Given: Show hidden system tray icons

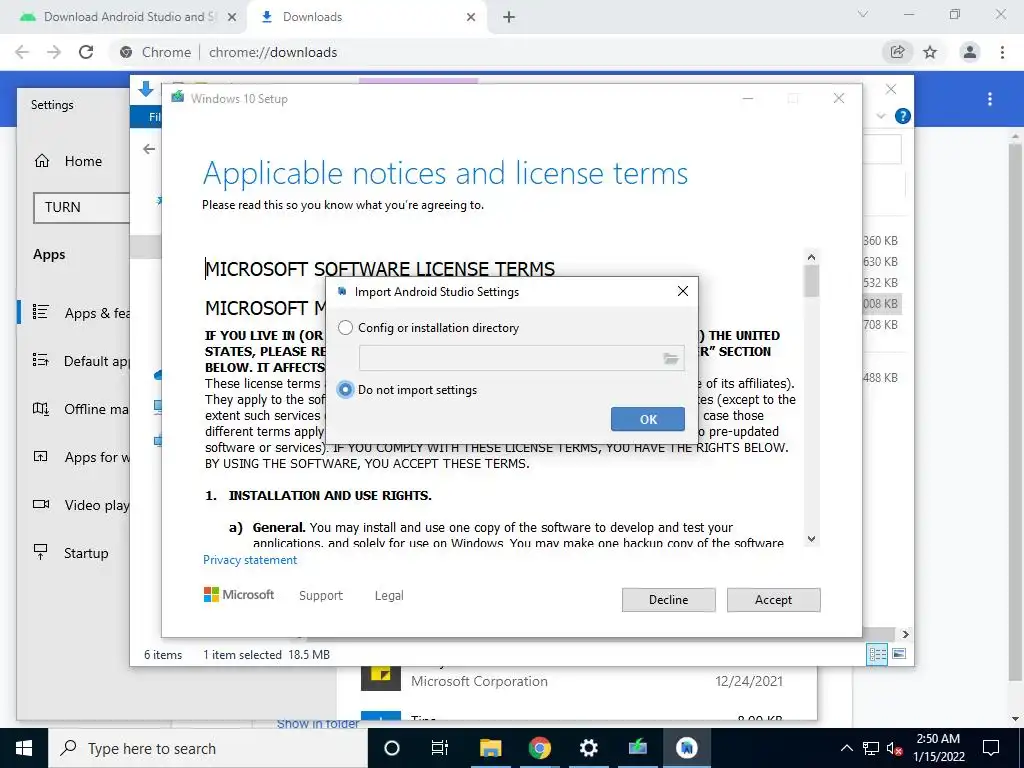Looking at the screenshot, I should click(846, 748).
